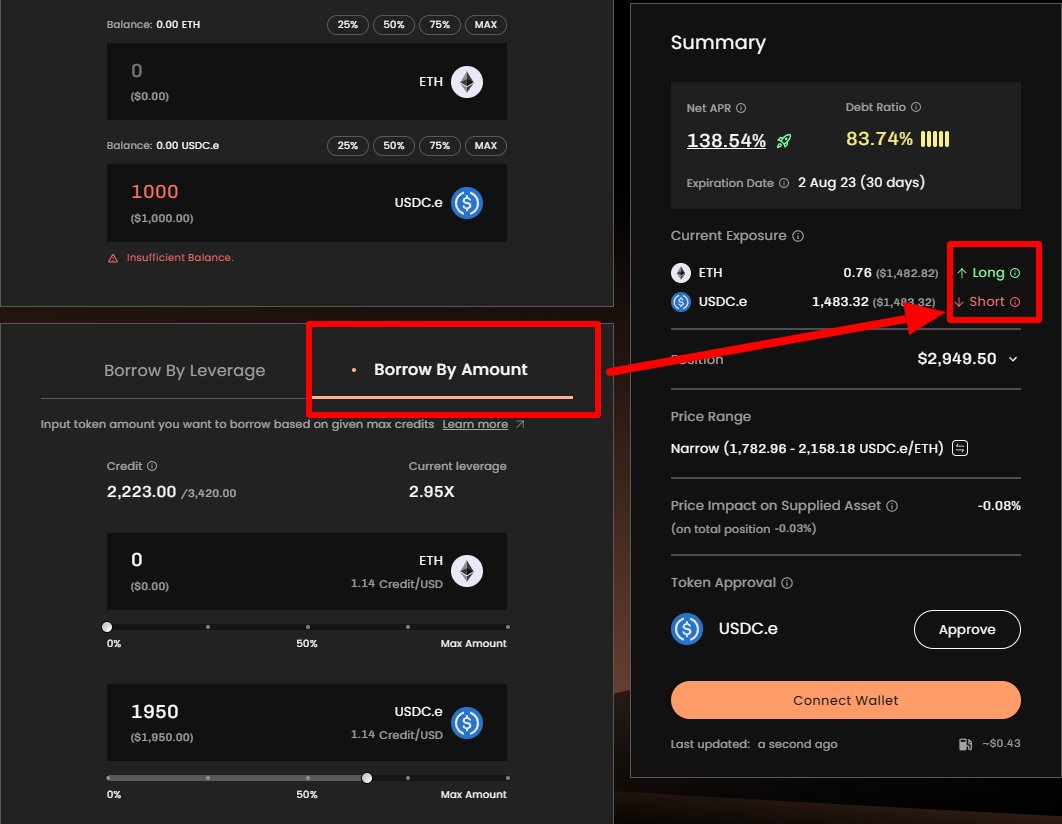Toggle the Long indicator for ETH exposure
This screenshot has height=824, width=1062.
coord(986,272)
